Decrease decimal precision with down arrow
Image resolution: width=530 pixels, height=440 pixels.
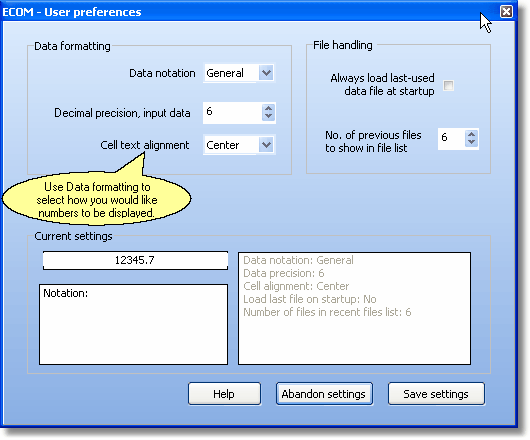(x=268, y=117)
